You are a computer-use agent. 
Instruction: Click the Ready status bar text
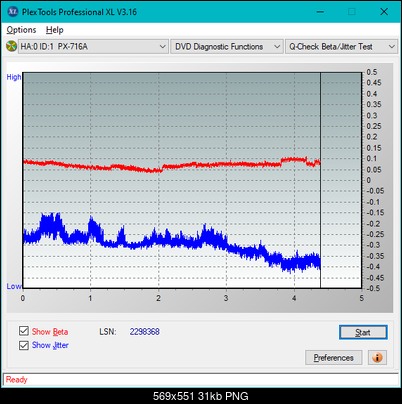(17, 379)
